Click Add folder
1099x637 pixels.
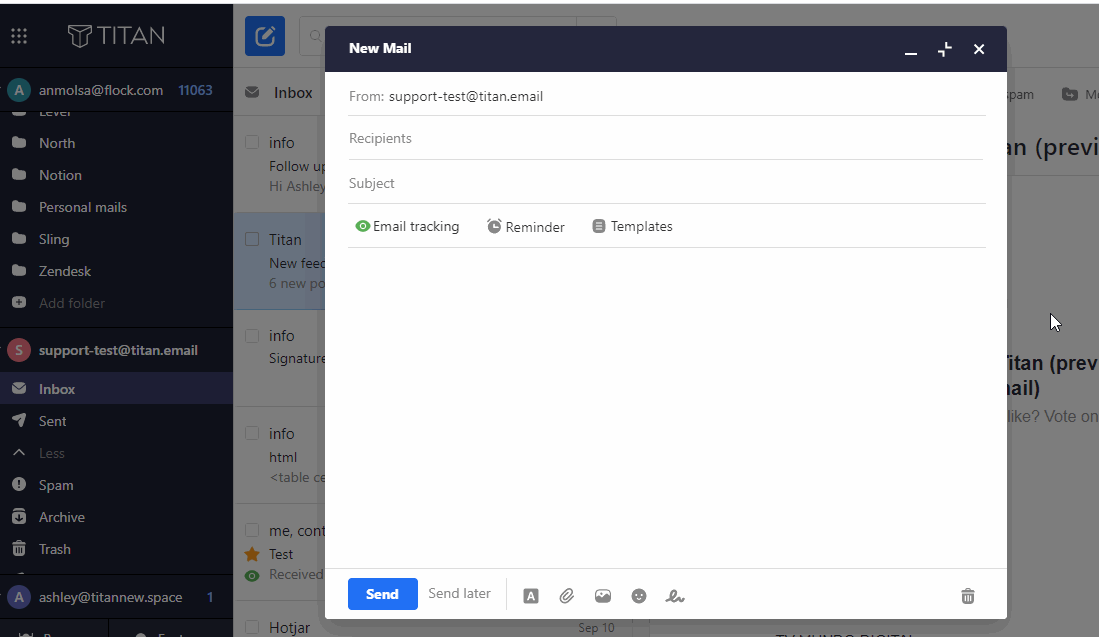pos(71,303)
